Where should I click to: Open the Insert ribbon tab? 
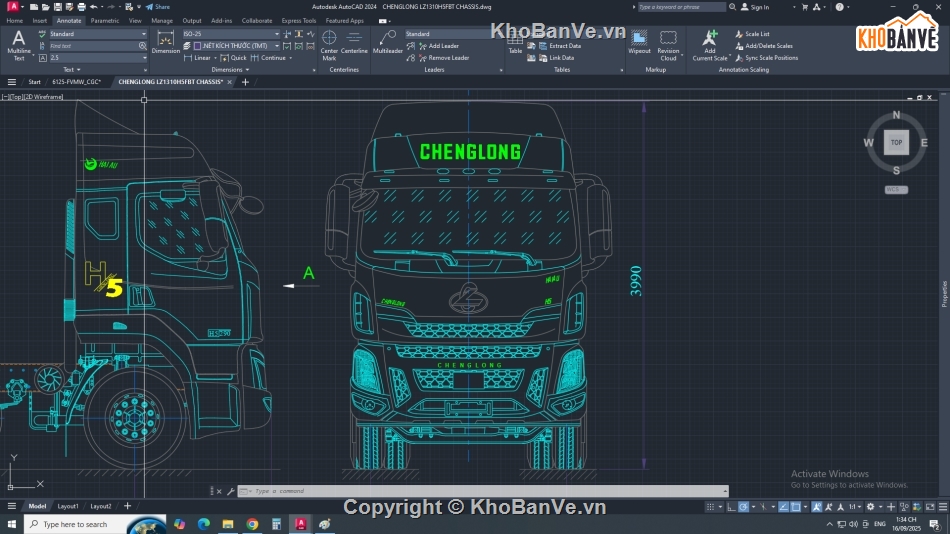[x=39, y=21]
